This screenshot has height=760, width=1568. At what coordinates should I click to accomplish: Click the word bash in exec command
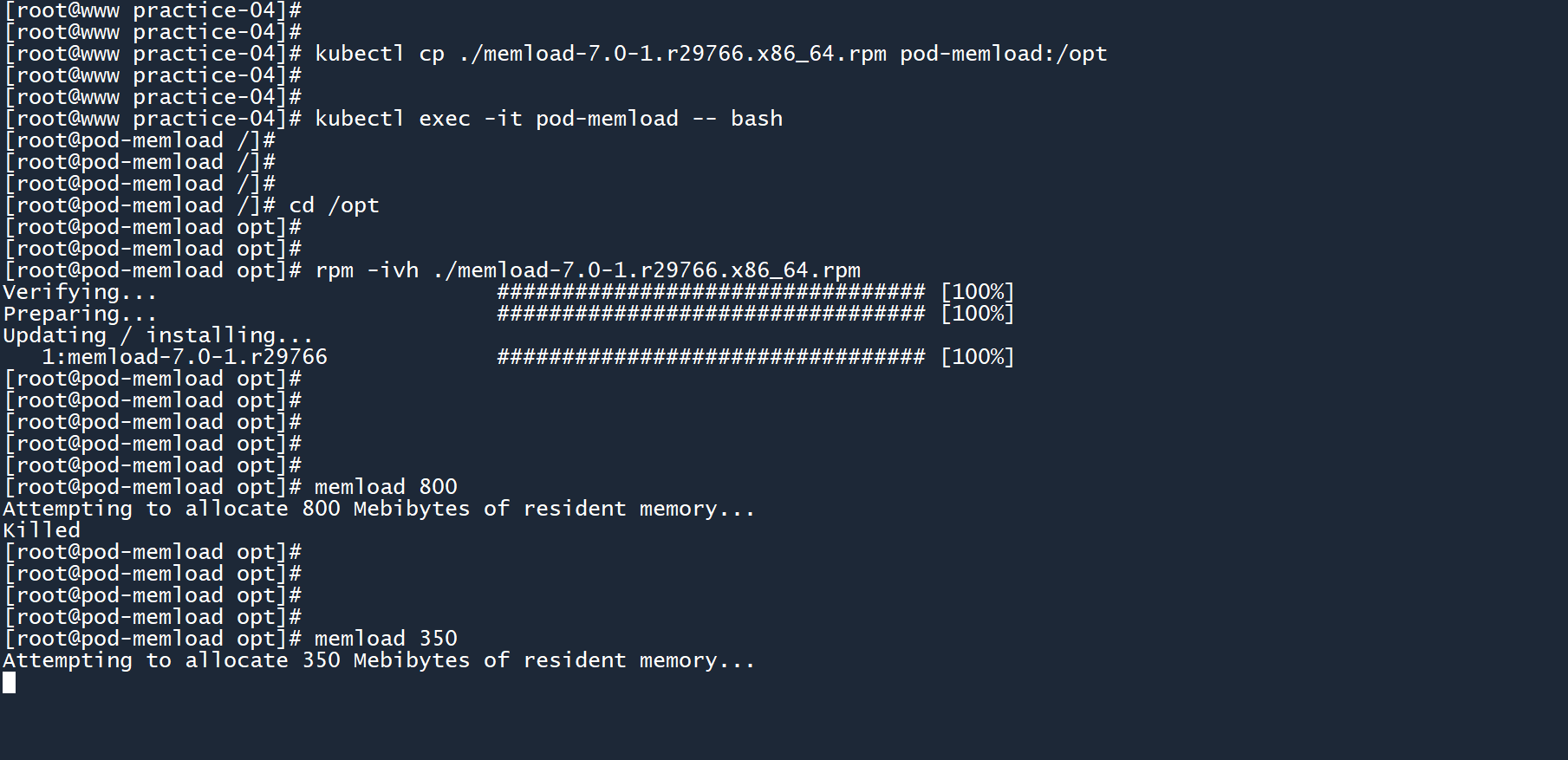(x=756, y=119)
